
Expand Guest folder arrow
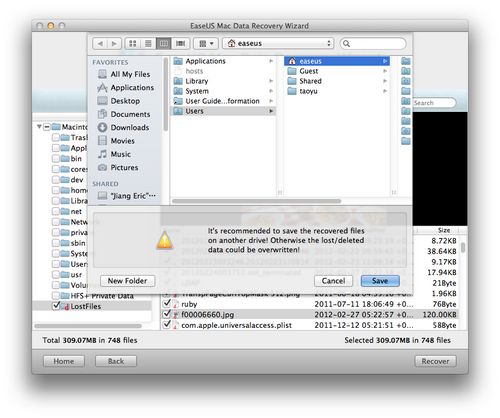(385, 71)
